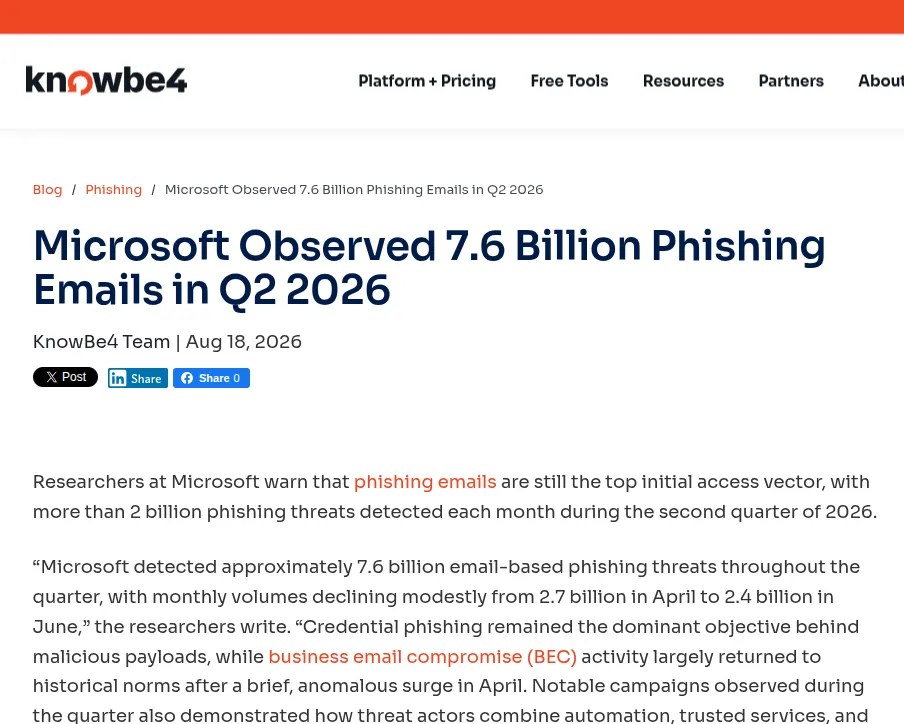The width and height of the screenshot is (904, 724).
Task: Click the KnowBe4 logo
Action: 106,80
